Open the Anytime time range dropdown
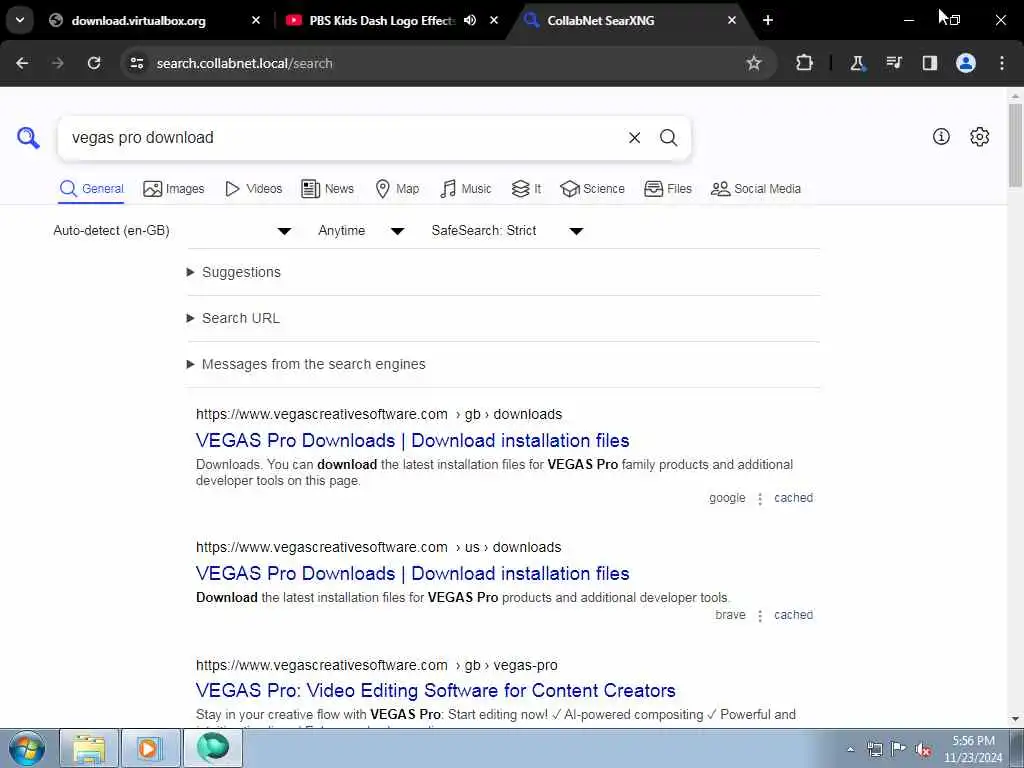 coord(361,231)
